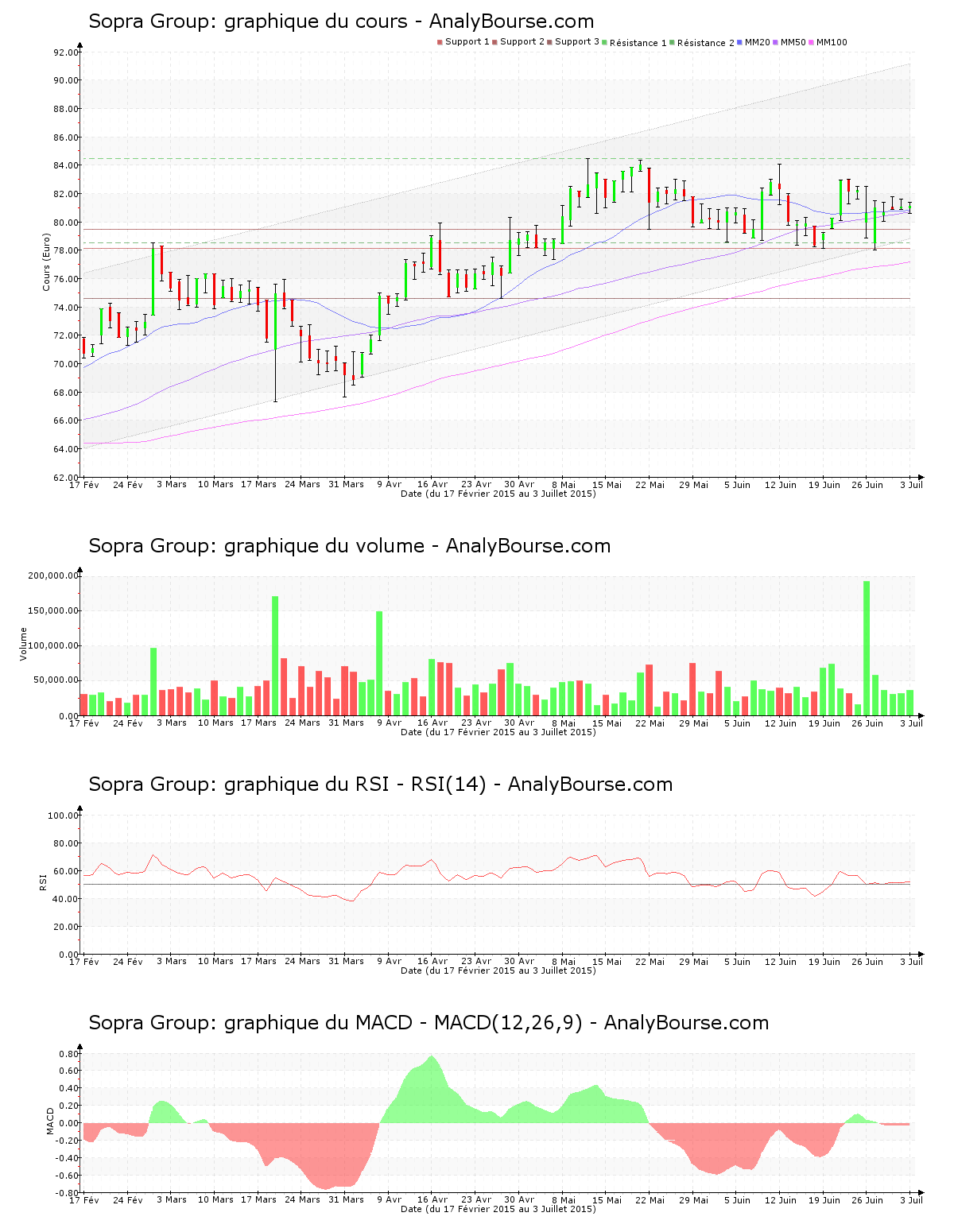Image resolution: width=954 pixels, height=1232 pixels.
Task: Click the date range caption under MACD chart
Action: [498, 1209]
